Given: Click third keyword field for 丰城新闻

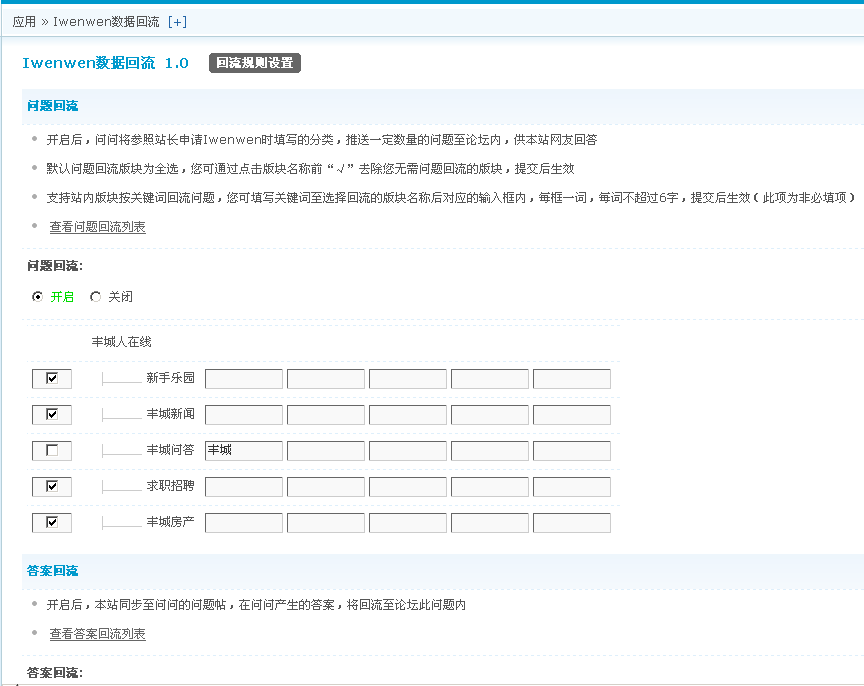Looking at the screenshot, I should (x=408, y=415).
